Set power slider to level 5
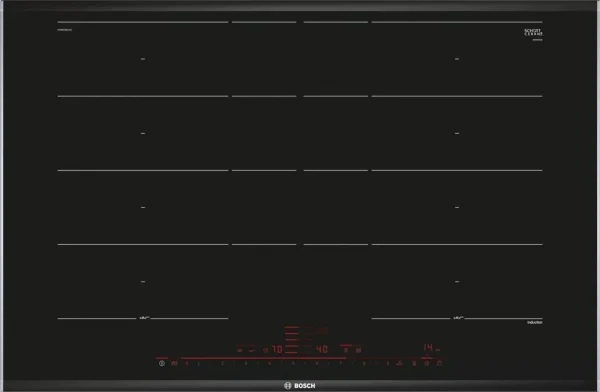 (x=293, y=363)
